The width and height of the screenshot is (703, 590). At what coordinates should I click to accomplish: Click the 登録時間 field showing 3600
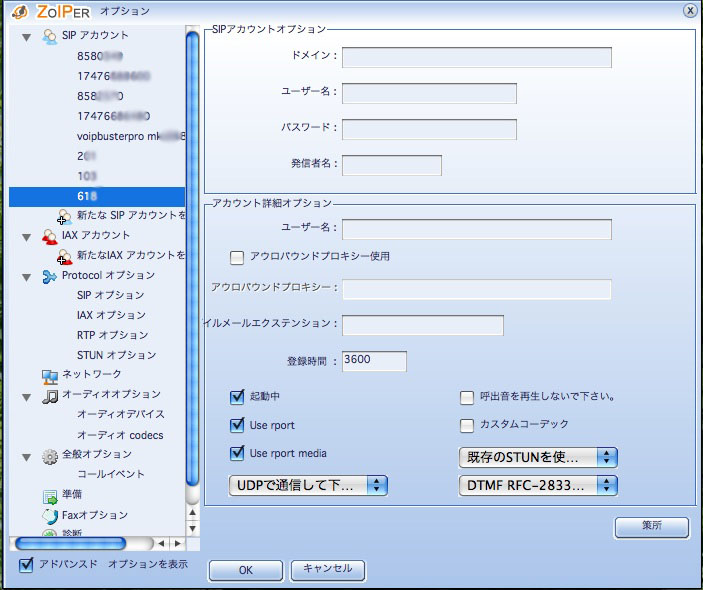[x=374, y=361]
